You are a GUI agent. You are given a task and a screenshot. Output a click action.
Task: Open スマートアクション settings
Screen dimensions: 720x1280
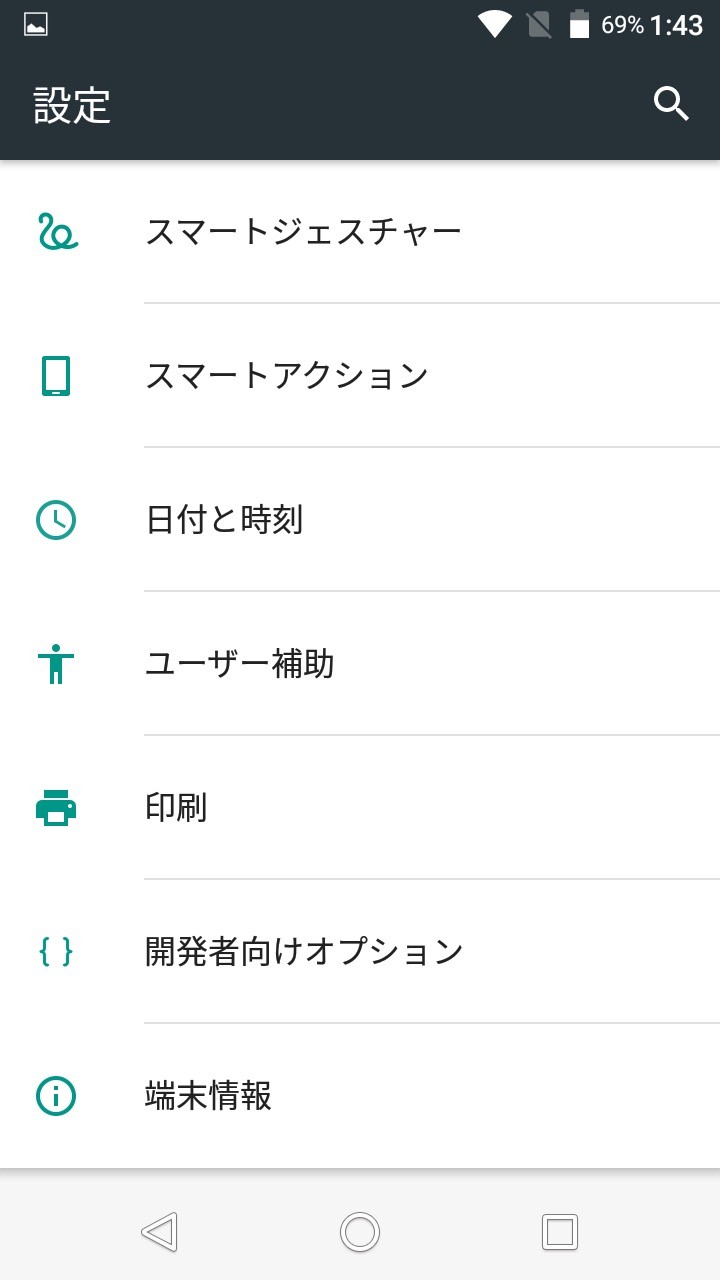pos(287,376)
